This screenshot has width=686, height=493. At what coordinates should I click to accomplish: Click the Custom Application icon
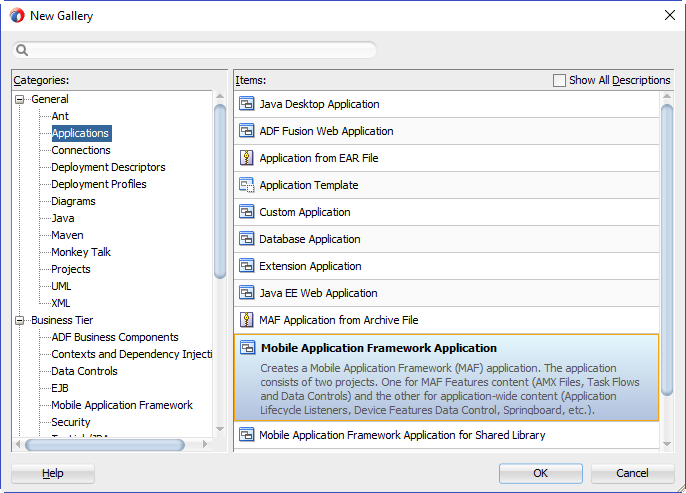(247, 212)
